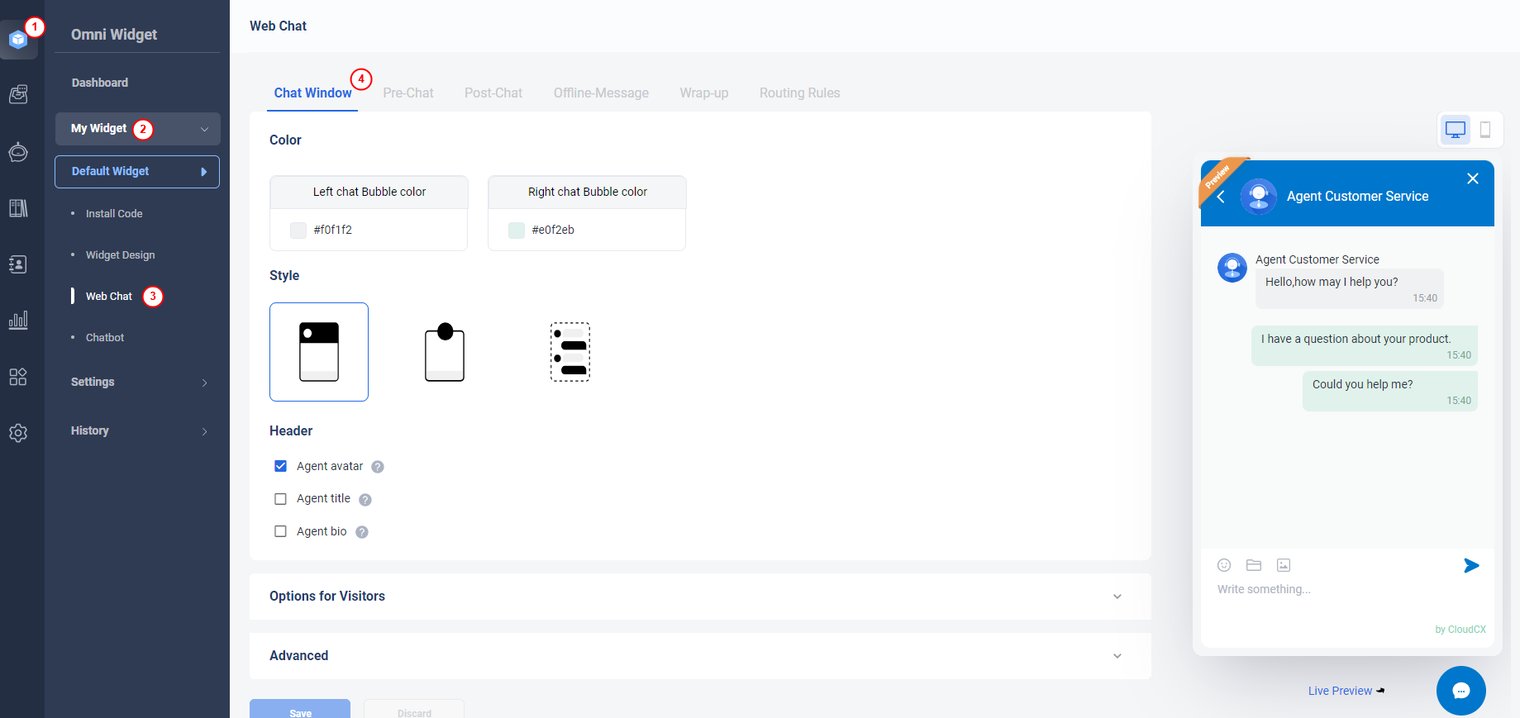Open the bar chart reports icon
The image size is (1520, 718).
pyautogui.click(x=18, y=320)
